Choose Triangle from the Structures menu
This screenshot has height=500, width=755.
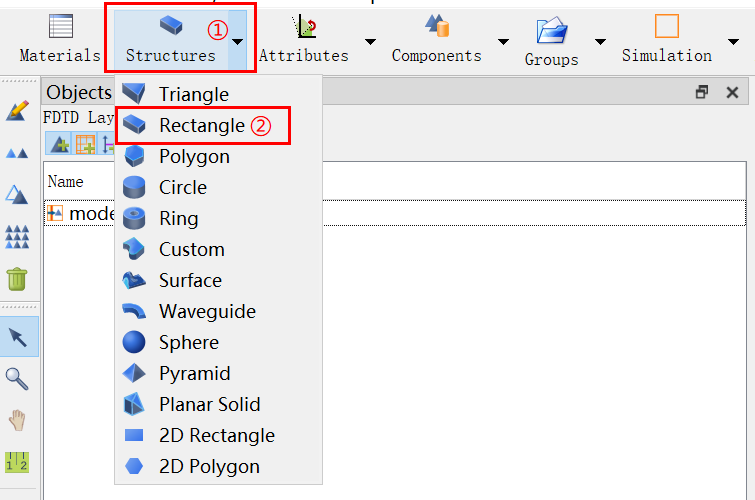point(193,95)
